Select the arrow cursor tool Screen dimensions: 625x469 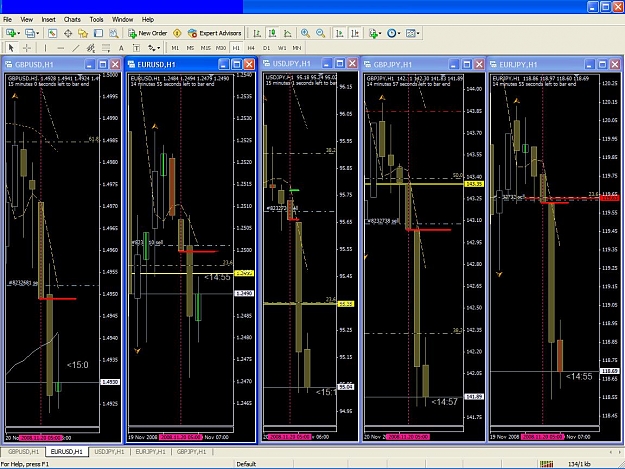[x=11, y=48]
